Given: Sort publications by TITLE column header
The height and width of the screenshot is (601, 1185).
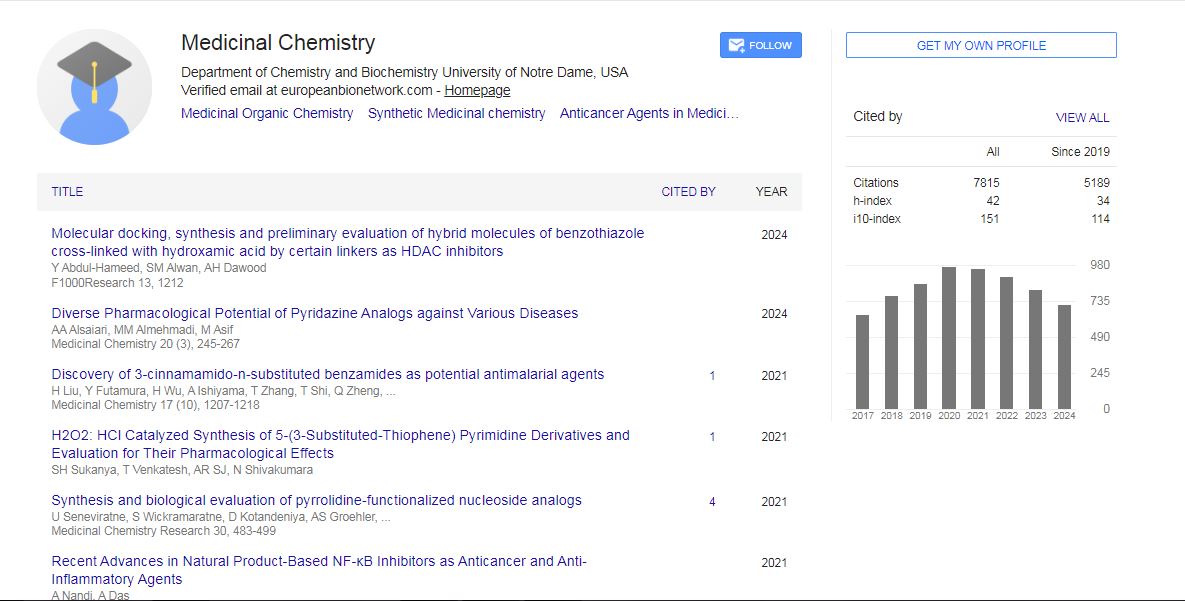Looking at the screenshot, I should tap(67, 191).
